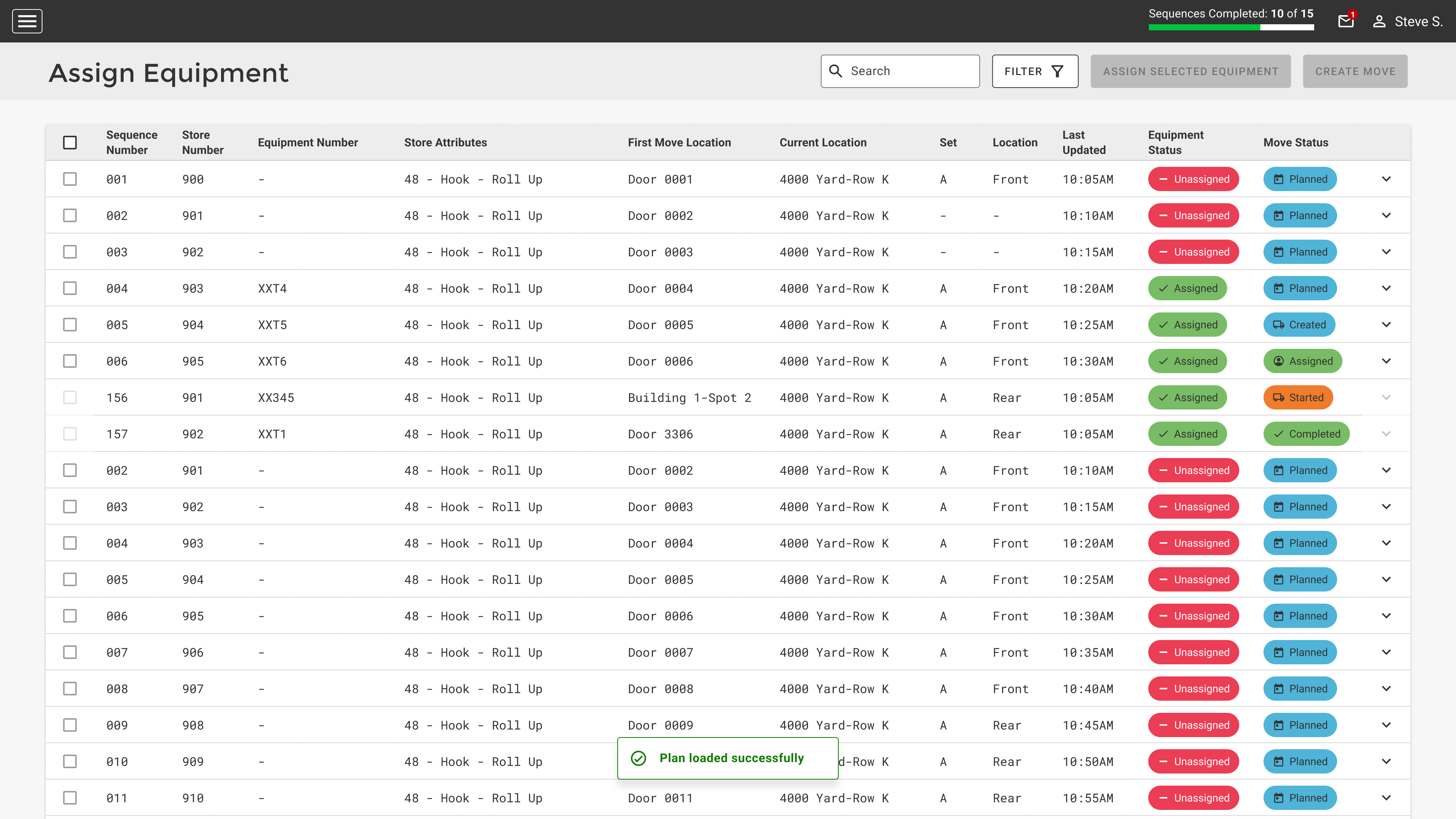Click the Started move status badge

tap(1298, 398)
